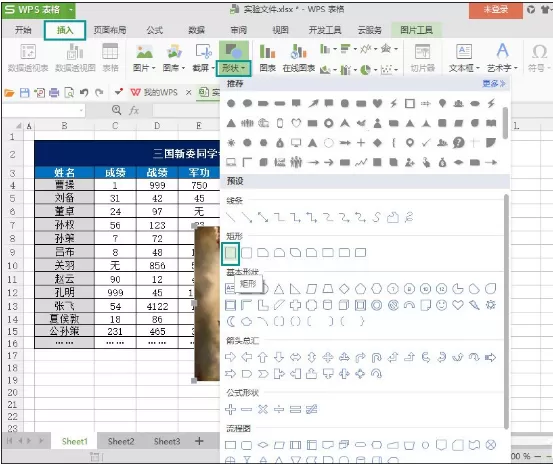
Task: Open the 公式 tab
Action: click(x=155, y=30)
